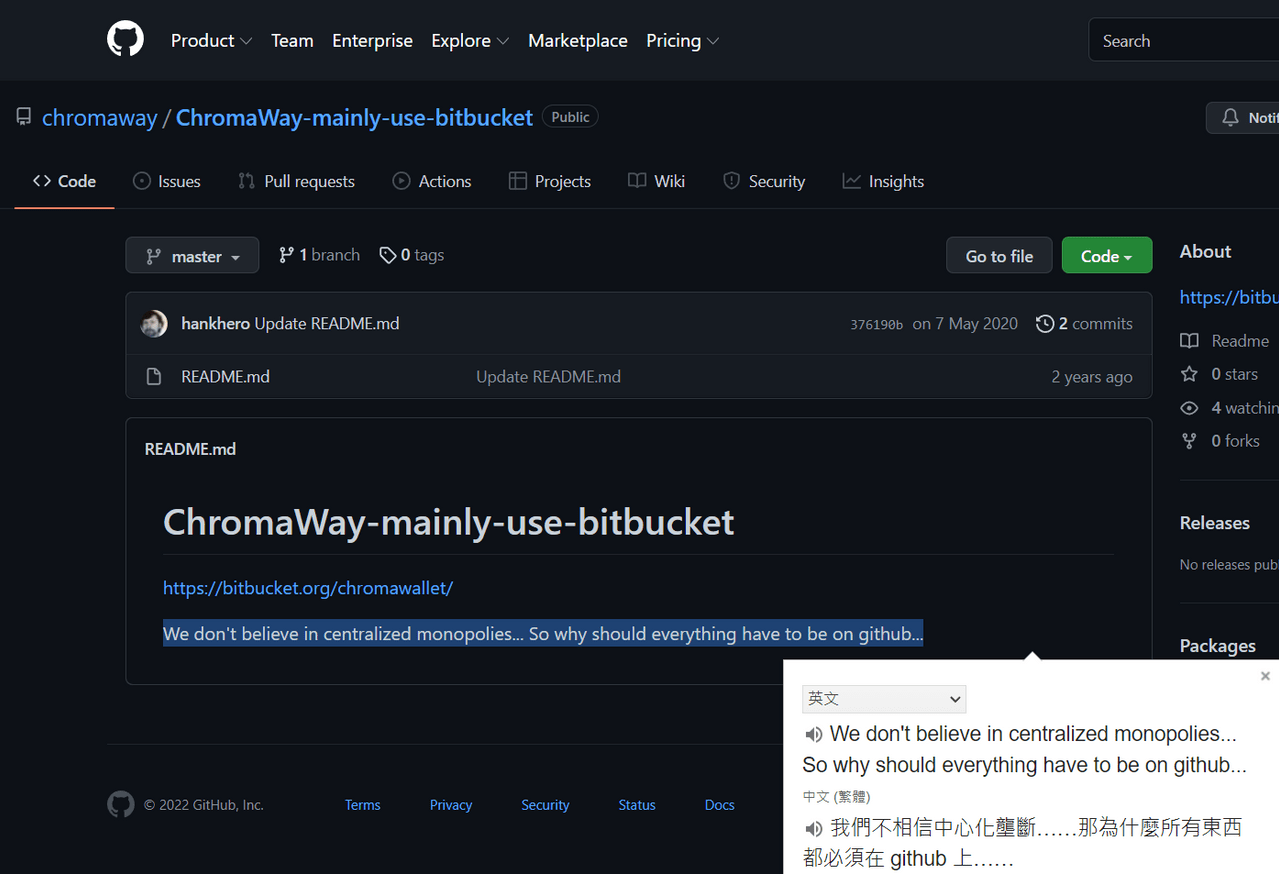Image resolution: width=1279 pixels, height=874 pixels.
Task: Select the watching eye icon
Action: pos(1189,408)
